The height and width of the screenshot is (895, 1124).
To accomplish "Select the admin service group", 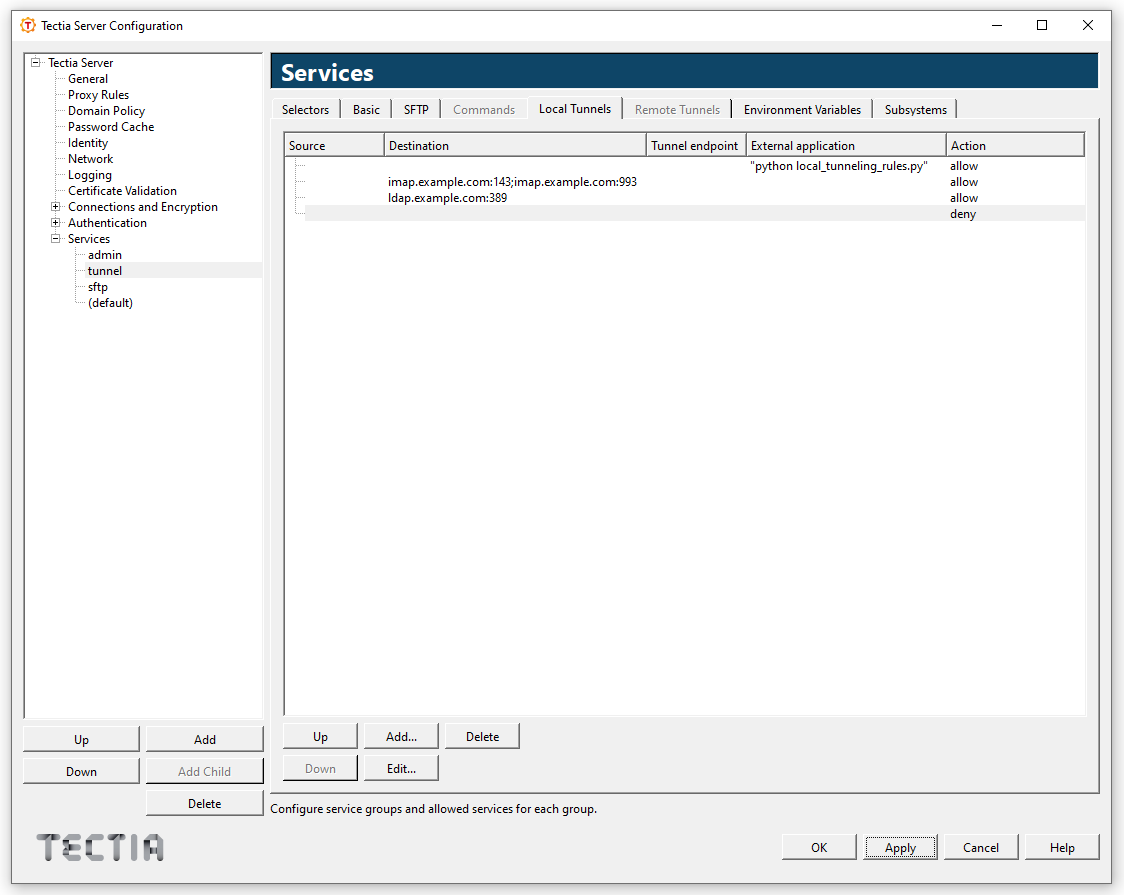I will 105,254.
